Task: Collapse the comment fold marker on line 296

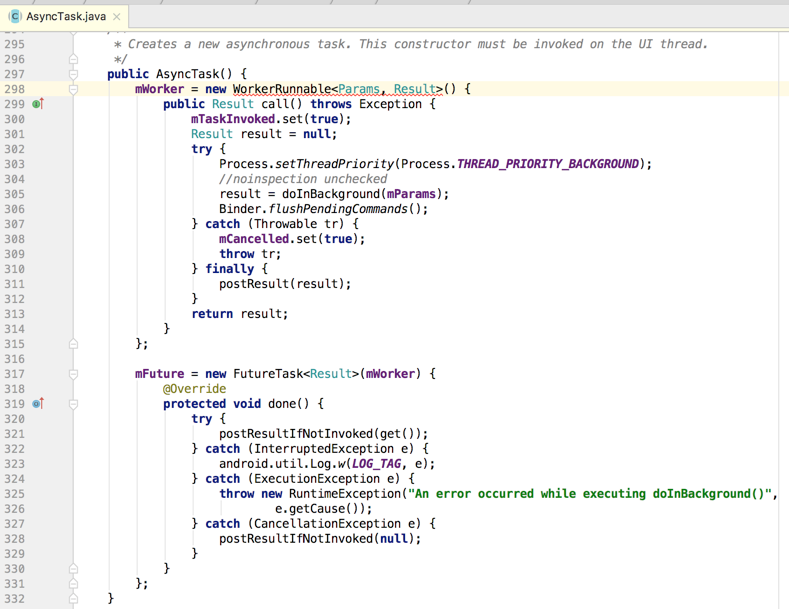Action: click(x=73, y=59)
